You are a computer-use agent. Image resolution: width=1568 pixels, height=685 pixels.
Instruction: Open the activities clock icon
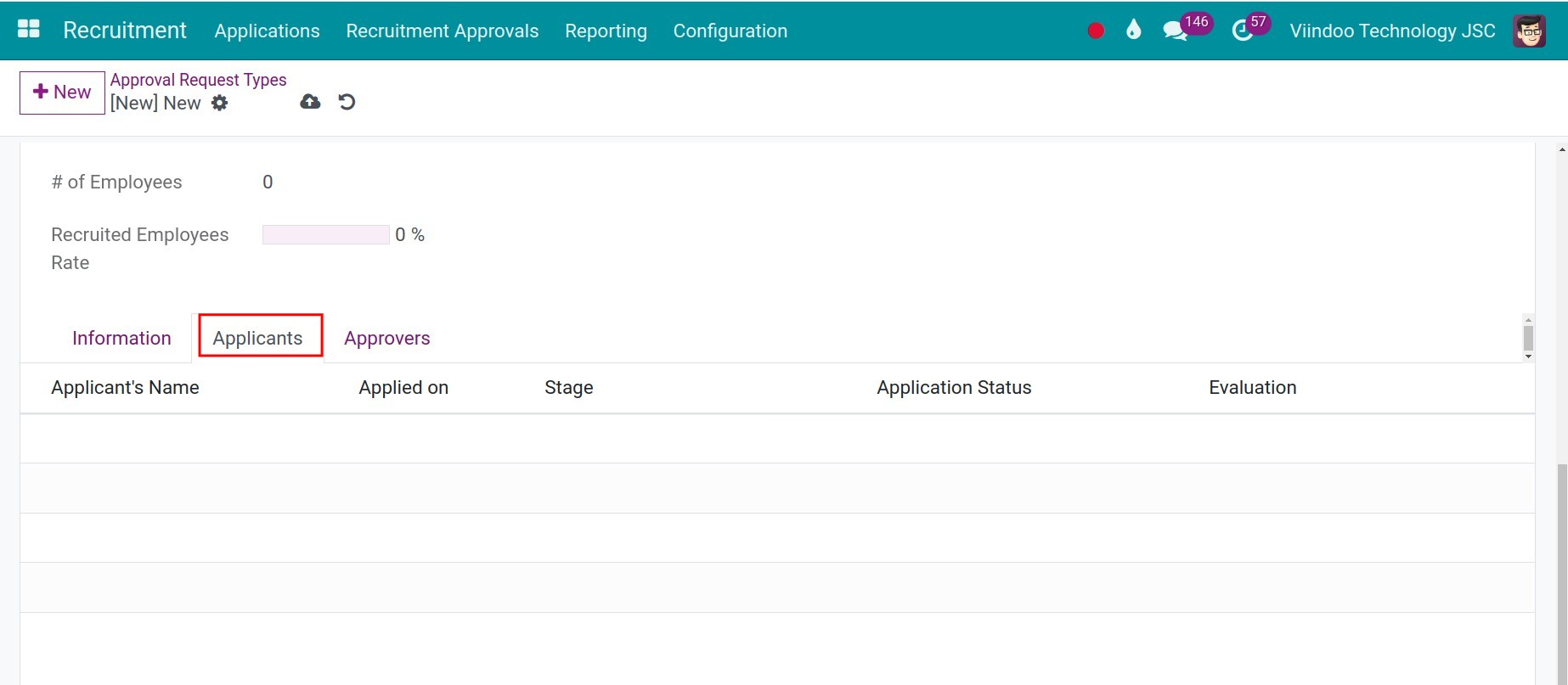pos(1243,31)
